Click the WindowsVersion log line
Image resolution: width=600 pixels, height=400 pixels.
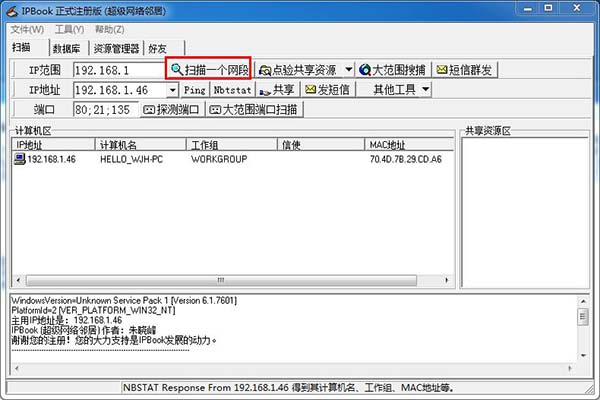point(124,300)
